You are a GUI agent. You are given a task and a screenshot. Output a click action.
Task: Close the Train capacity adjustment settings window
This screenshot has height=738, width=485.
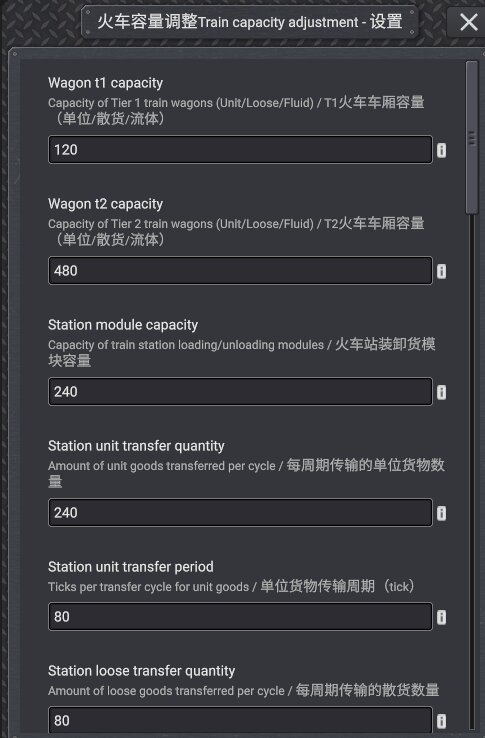[x=468, y=22]
